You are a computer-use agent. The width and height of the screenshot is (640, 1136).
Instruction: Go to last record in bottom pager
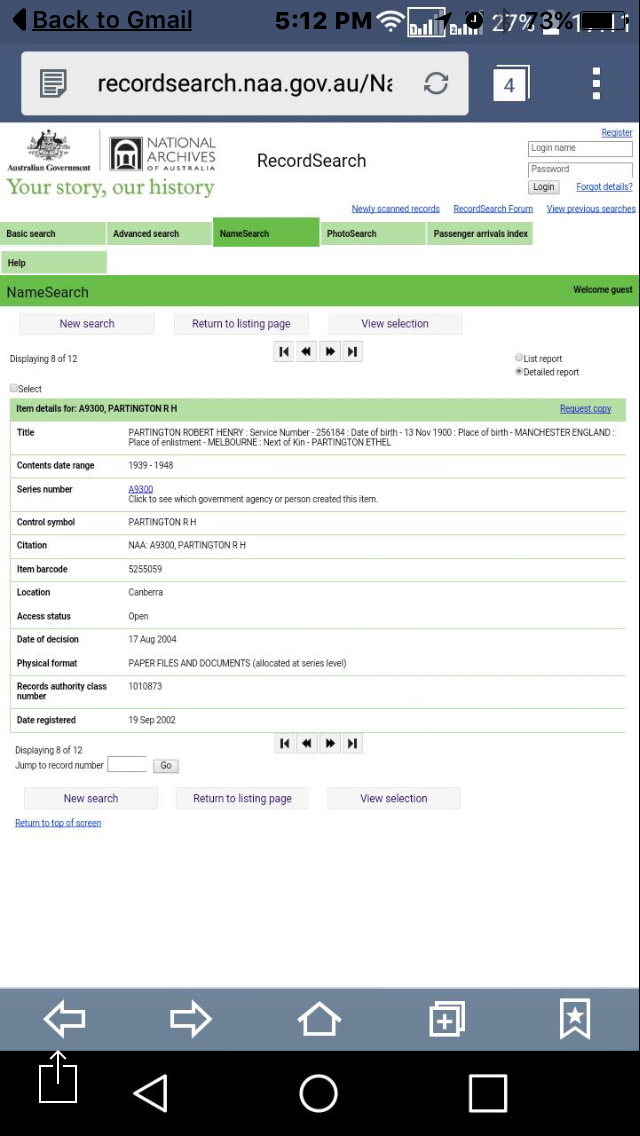click(352, 743)
